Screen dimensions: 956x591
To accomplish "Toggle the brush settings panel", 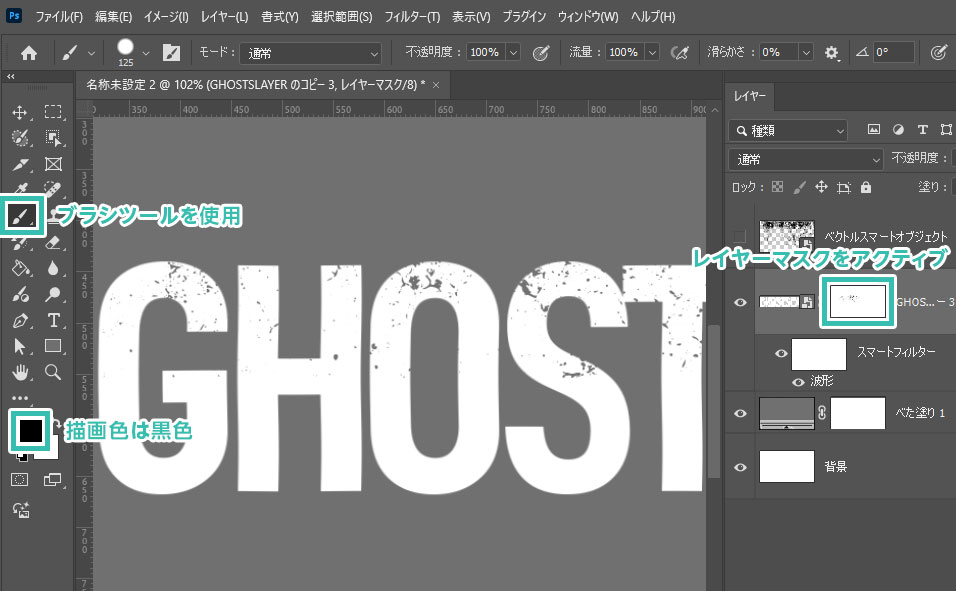I will pos(171,53).
